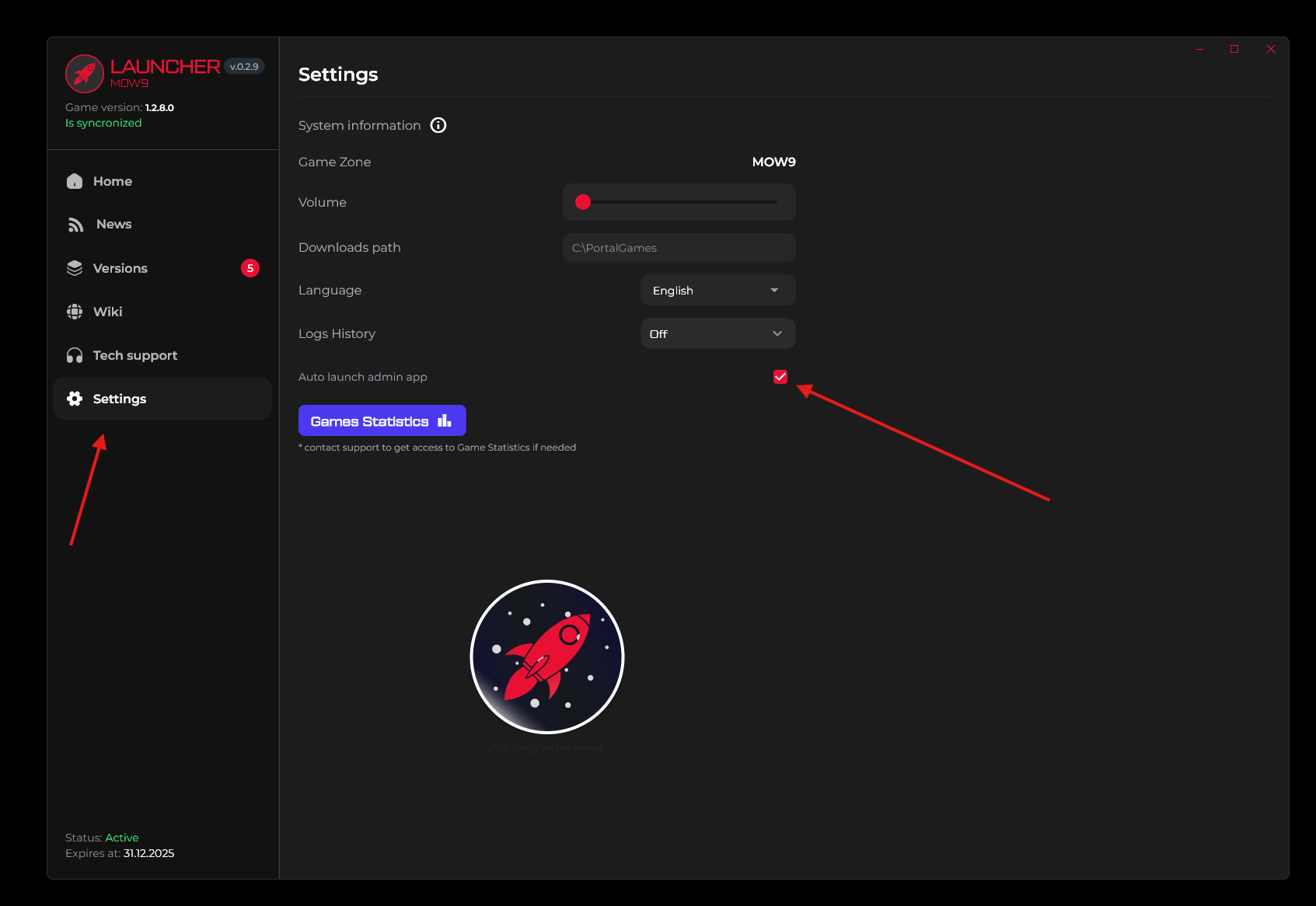Open the Language dropdown set to English

click(717, 290)
